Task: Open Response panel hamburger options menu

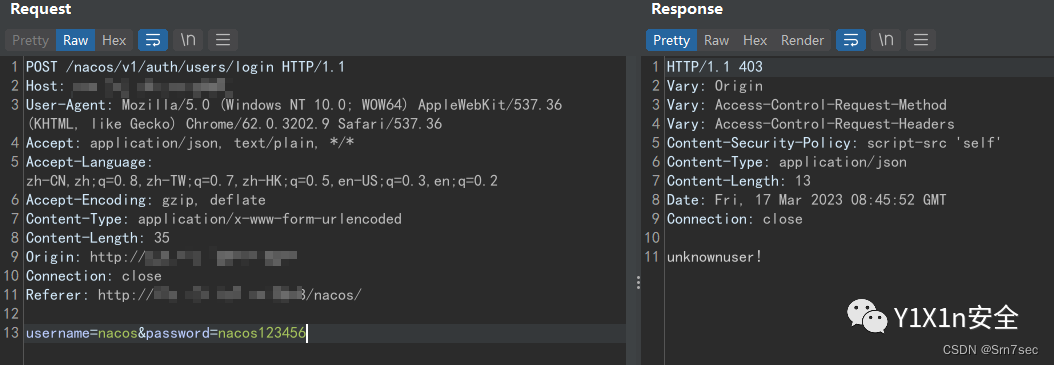Action: point(921,40)
